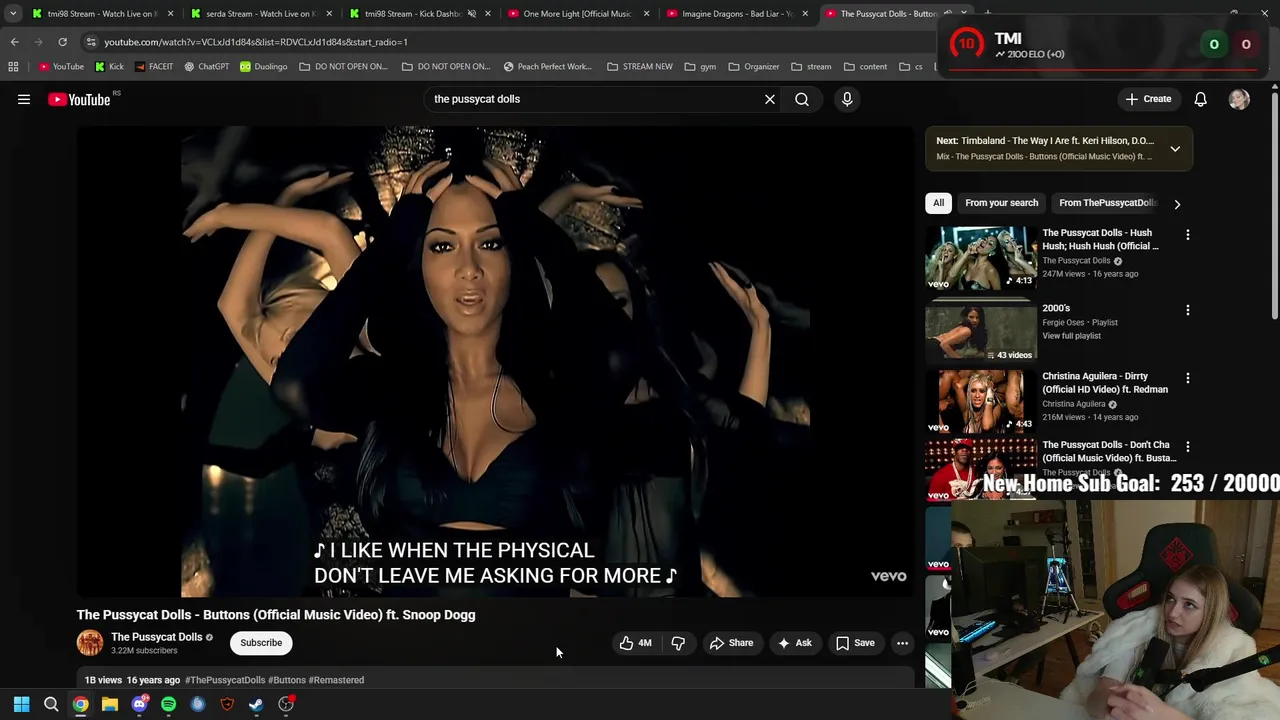Image resolution: width=1280 pixels, height=720 pixels.
Task: Open Spotify from the taskbar
Action: (x=168, y=704)
